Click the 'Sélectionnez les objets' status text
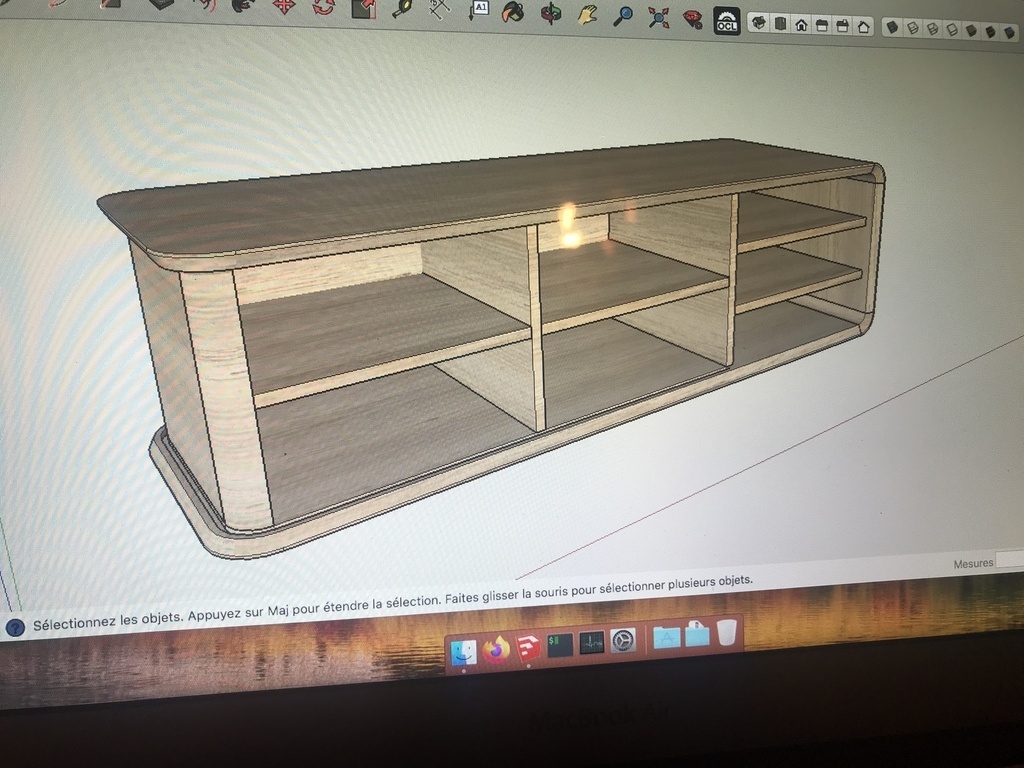The width and height of the screenshot is (1024, 768). tap(108, 620)
